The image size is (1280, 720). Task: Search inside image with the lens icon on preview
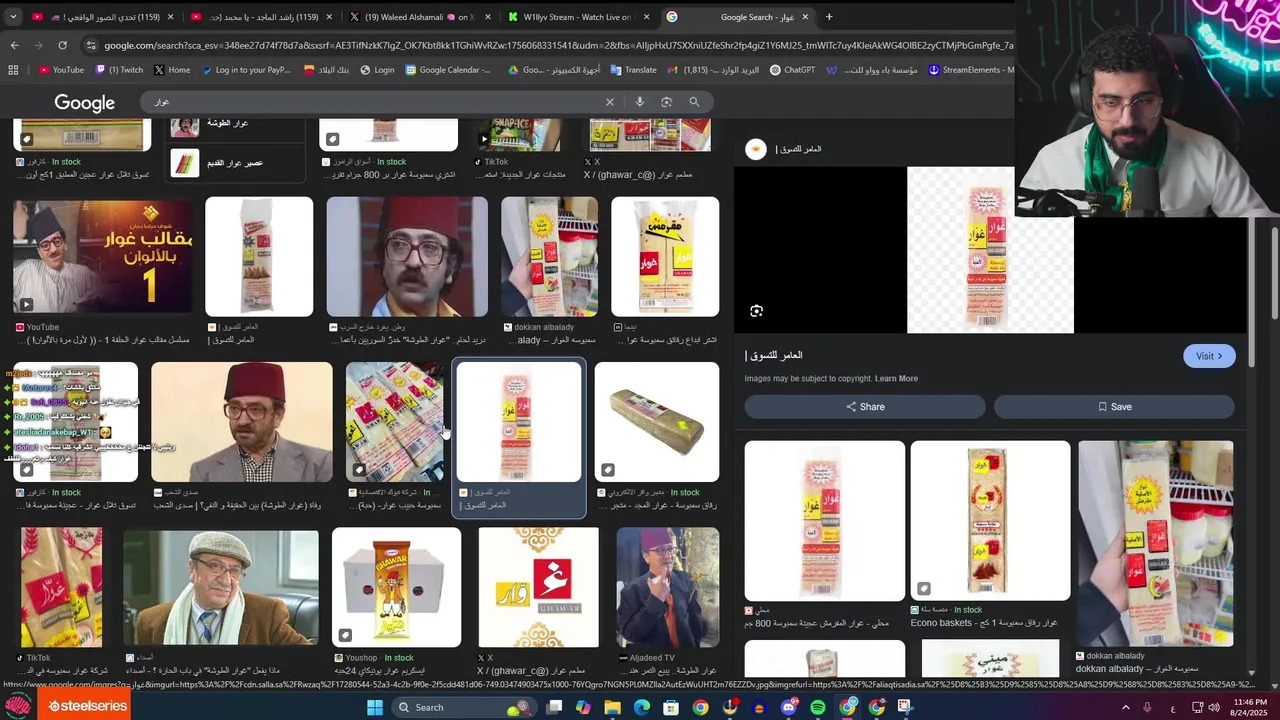tap(756, 311)
